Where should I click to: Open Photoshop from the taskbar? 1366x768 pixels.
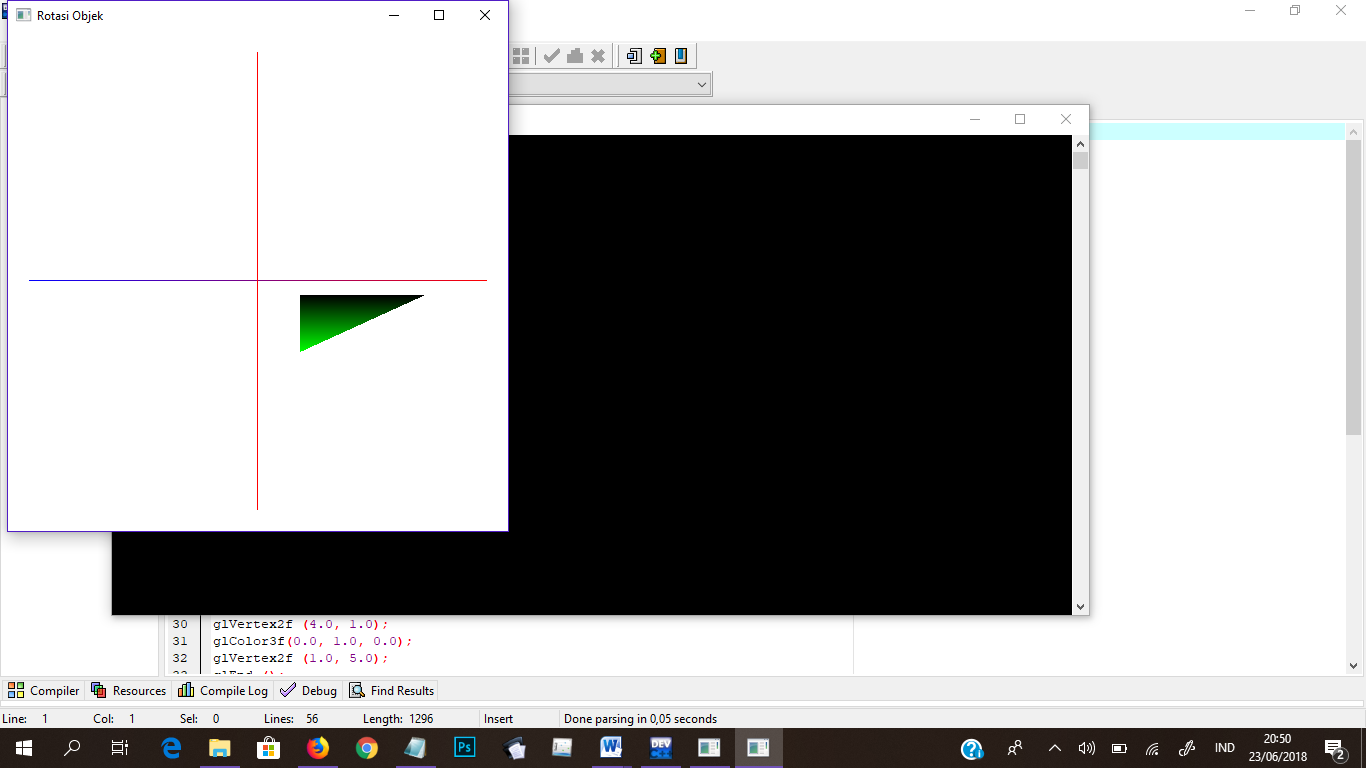(464, 747)
